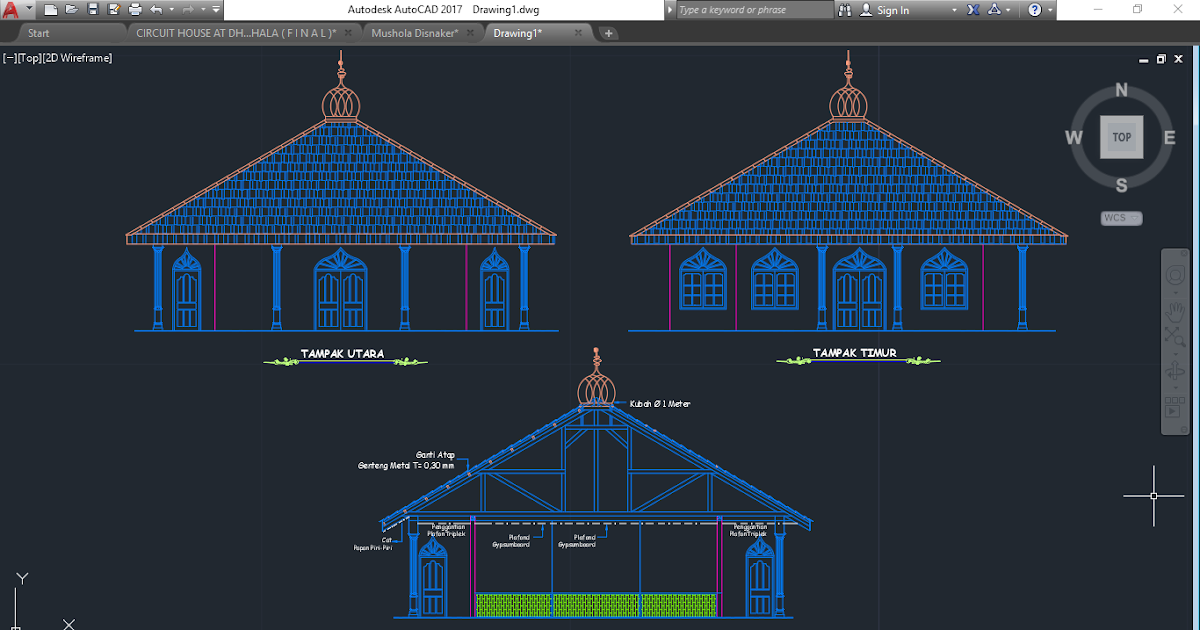Image resolution: width=1200 pixels, height=630 pixels.
Task: Expand the redo history dropdown arrow
Action: 204,10
